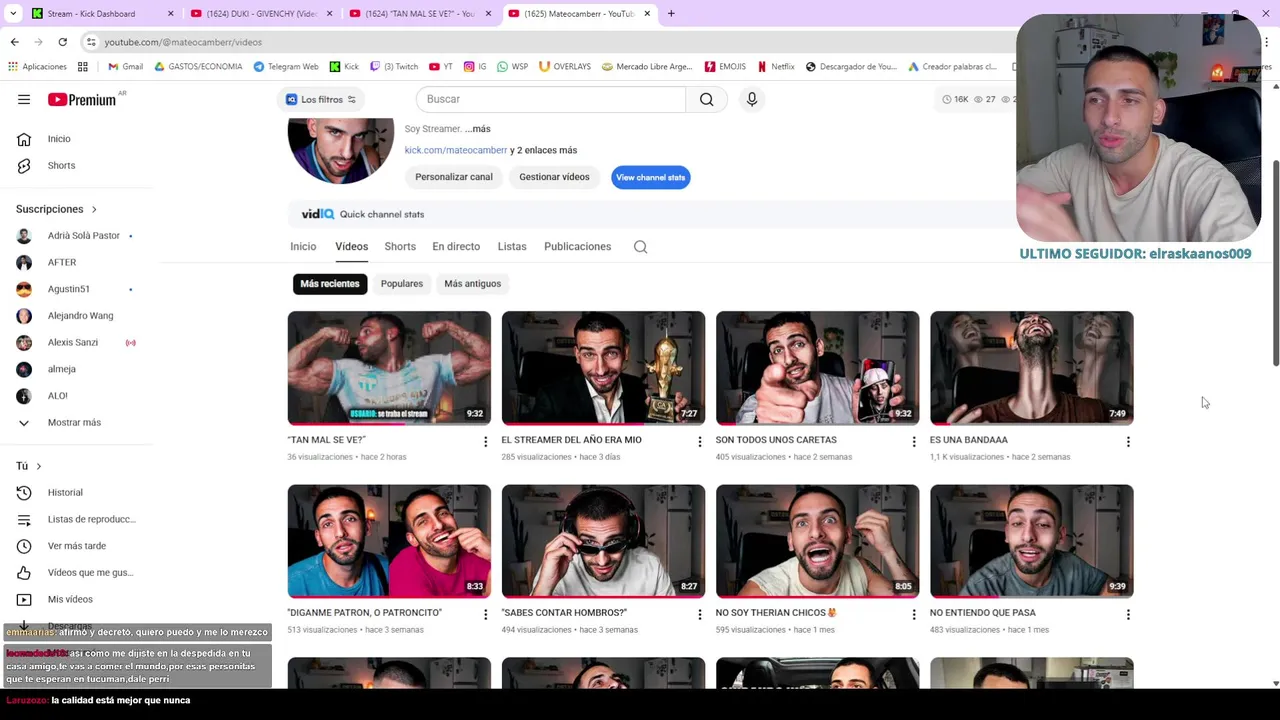The height and width of the screenshot is (720, 1280).
Task: Open Netflix bookmark
Action: pyautogui.click(x=775, y=67)
